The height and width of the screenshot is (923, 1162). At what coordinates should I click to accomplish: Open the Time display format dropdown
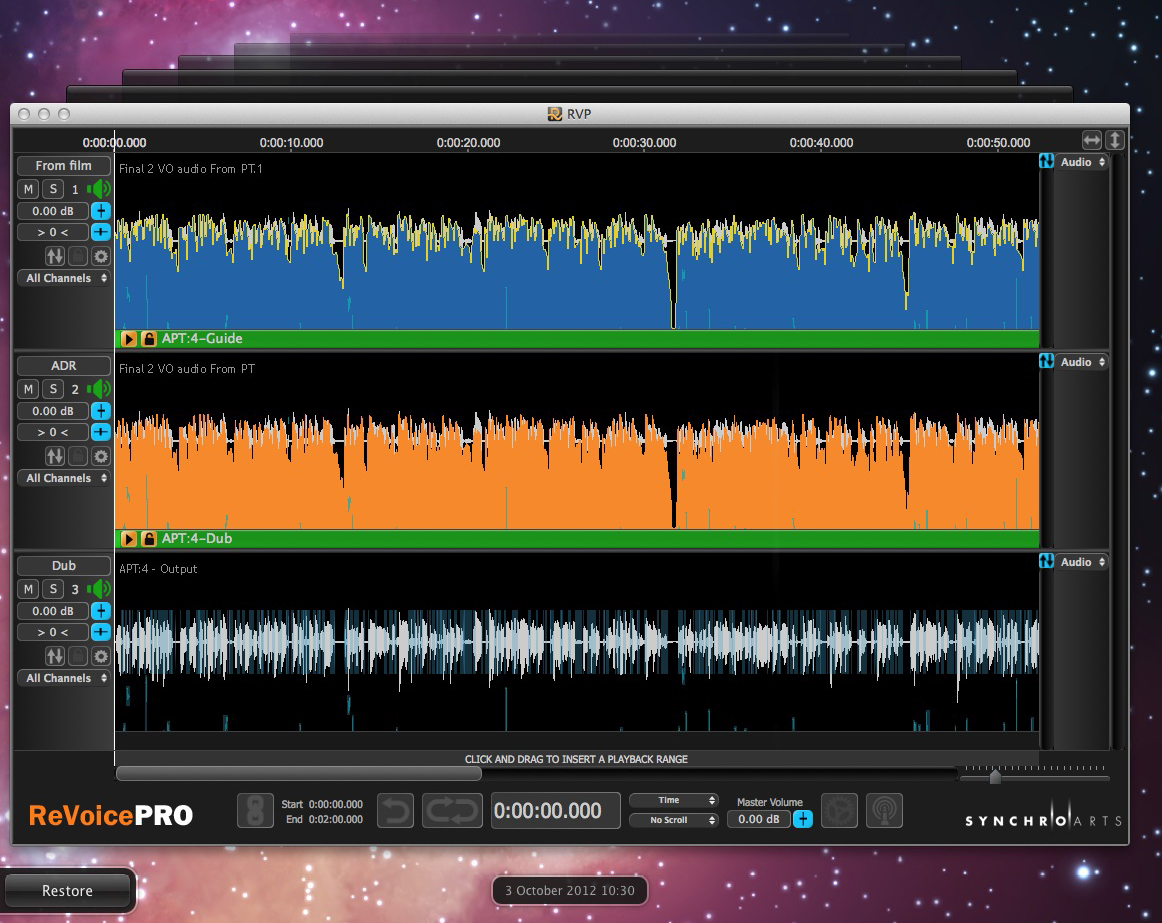[x=674, y=800]
